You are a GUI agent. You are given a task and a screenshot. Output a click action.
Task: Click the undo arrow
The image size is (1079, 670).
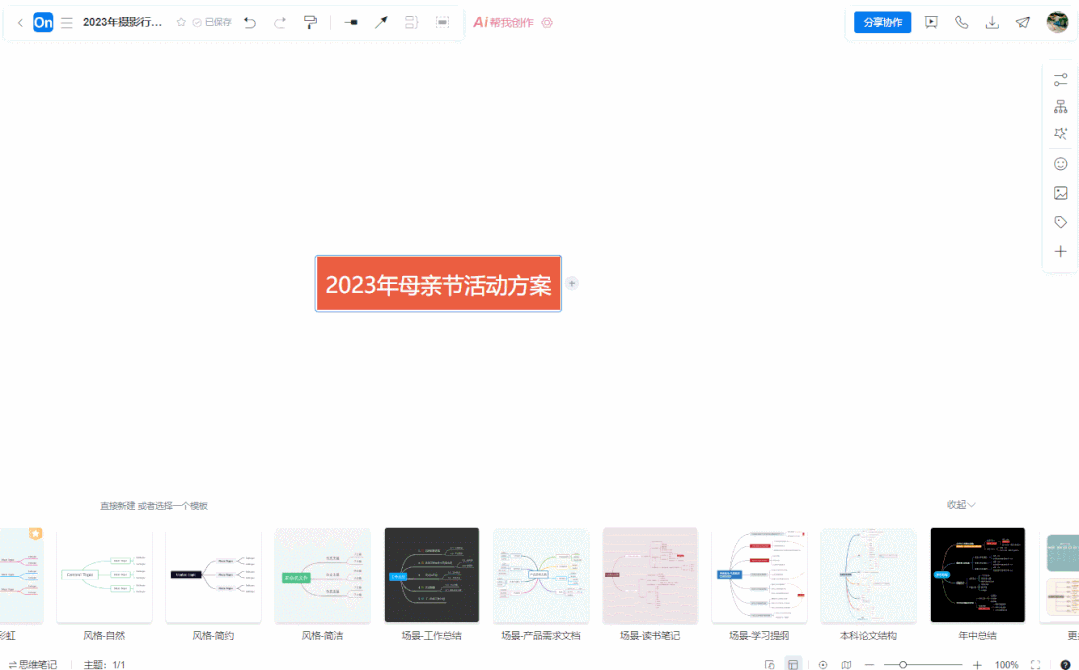coord(250,22)
